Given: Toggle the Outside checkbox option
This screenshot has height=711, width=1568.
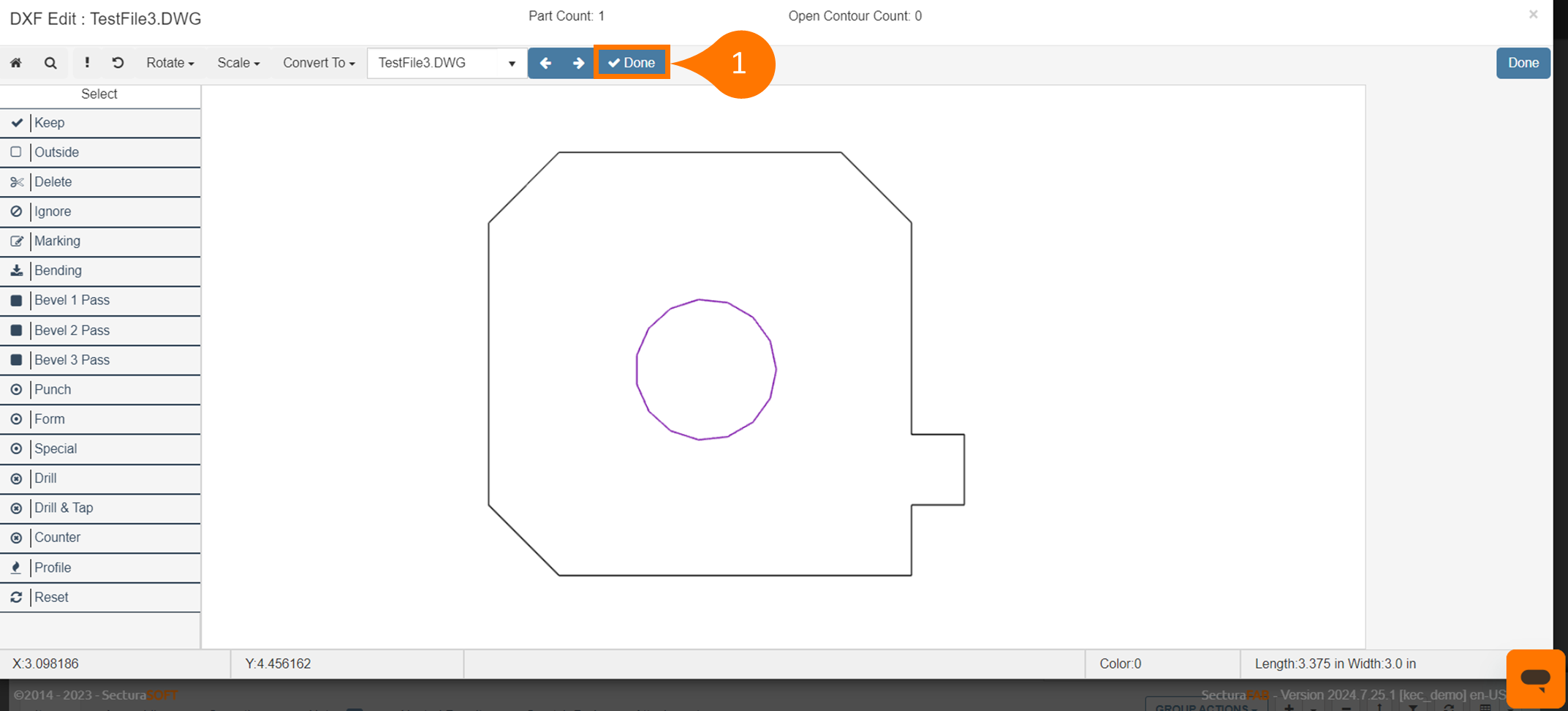Looking at the screenshot, I should 16,152.
